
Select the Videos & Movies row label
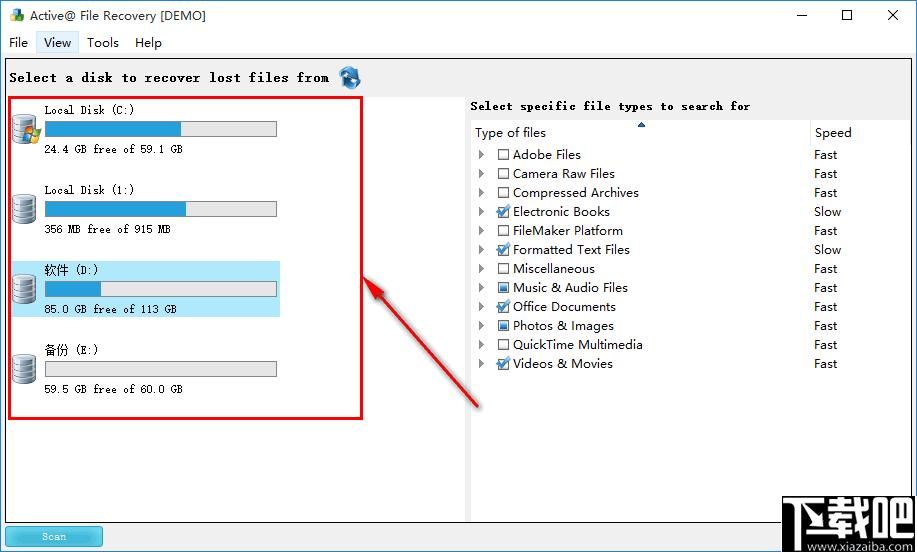point(563,364)
